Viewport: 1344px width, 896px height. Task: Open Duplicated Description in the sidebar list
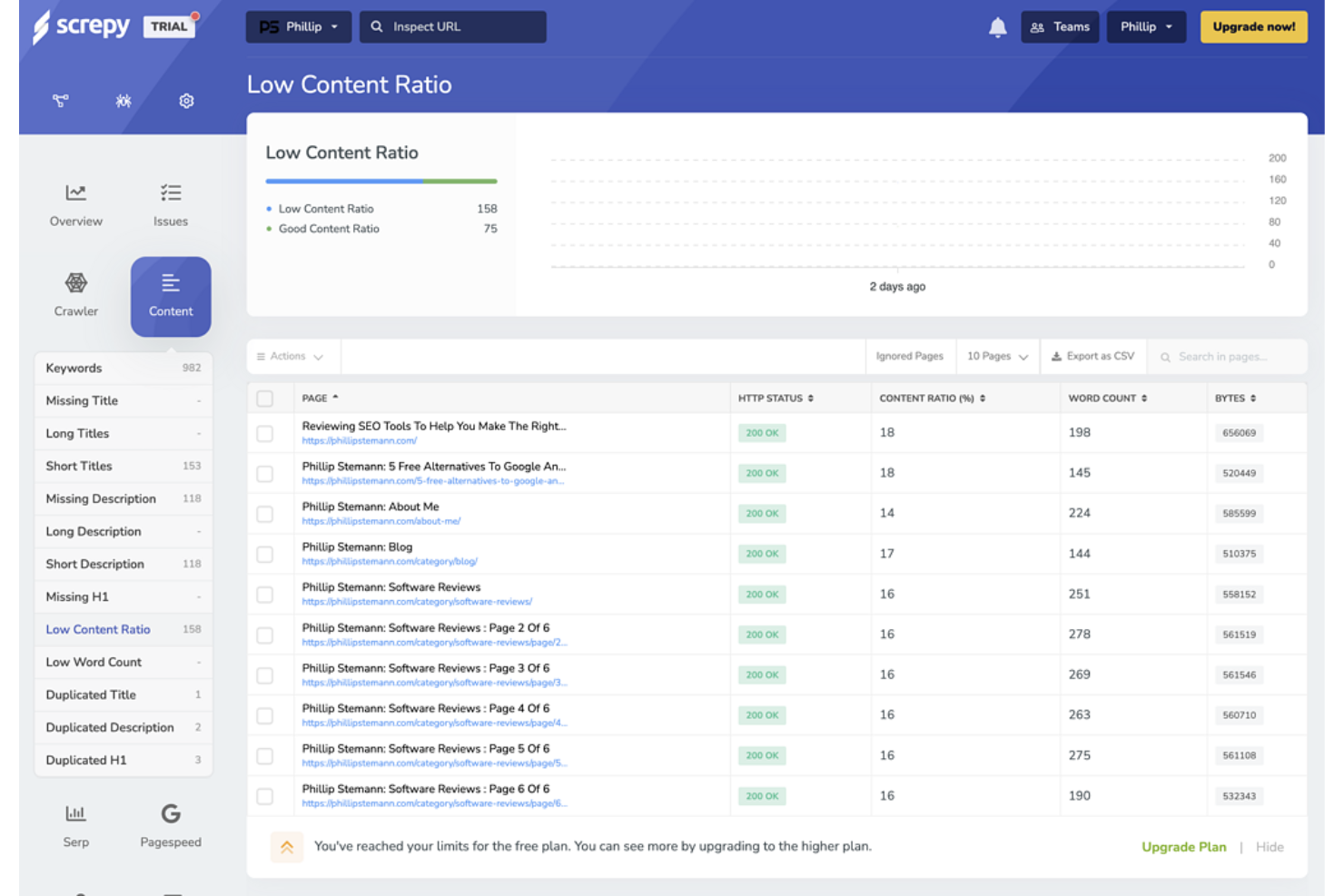(x=124, y=727)
